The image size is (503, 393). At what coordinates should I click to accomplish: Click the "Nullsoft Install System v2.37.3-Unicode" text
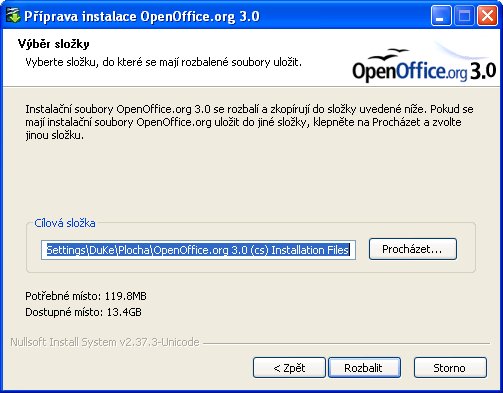pos(105,342)
